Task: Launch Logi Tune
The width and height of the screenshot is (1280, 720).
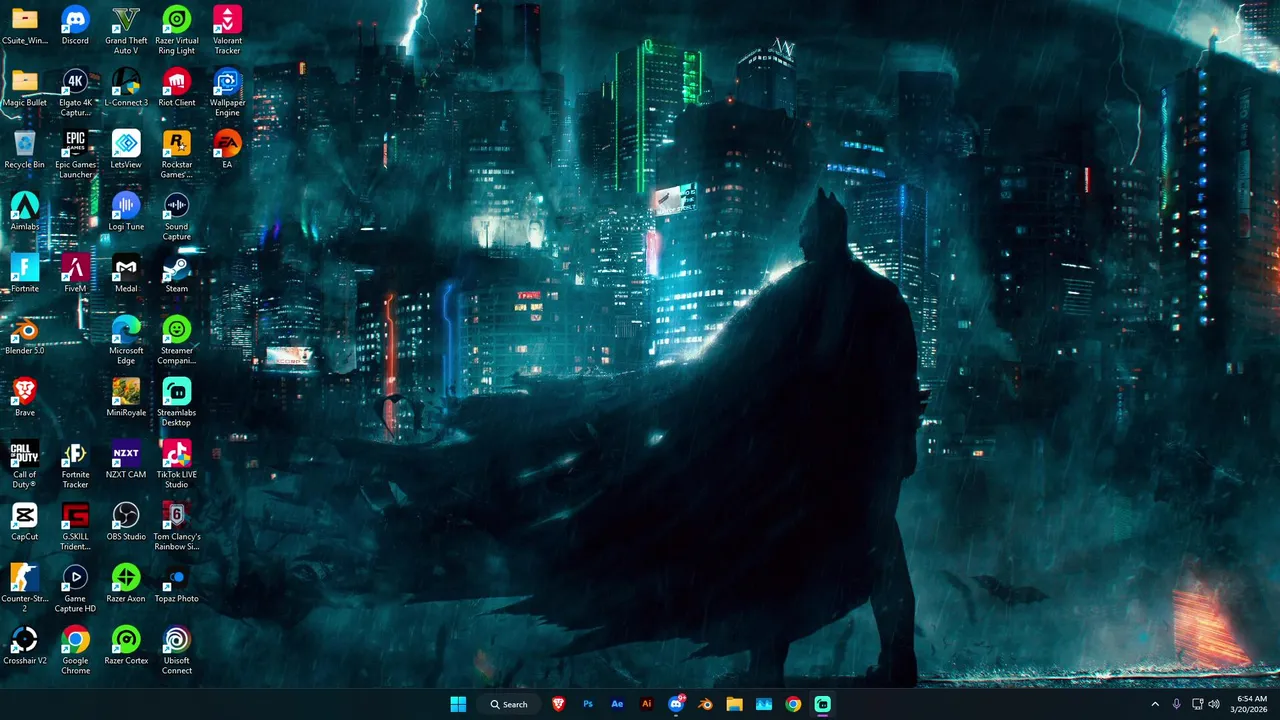Action: (x=126, y=213)
